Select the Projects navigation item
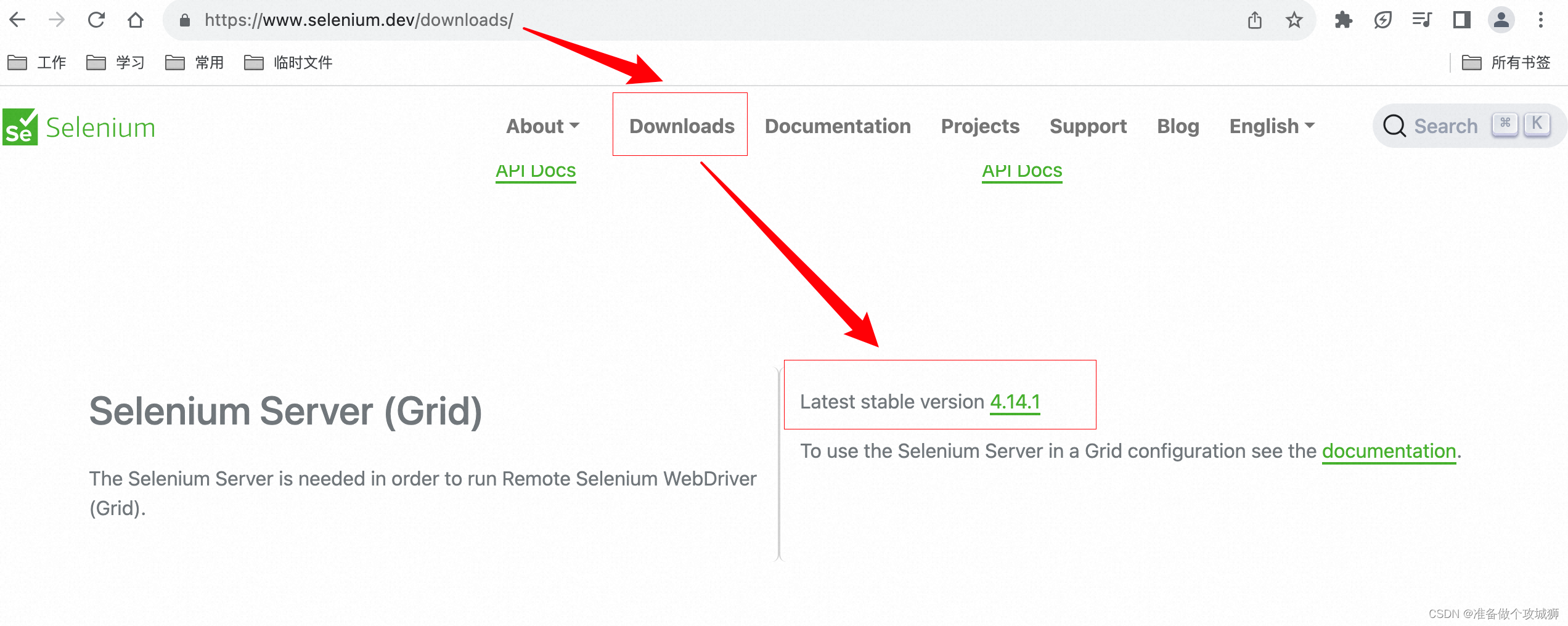 [x=980, y=126]
